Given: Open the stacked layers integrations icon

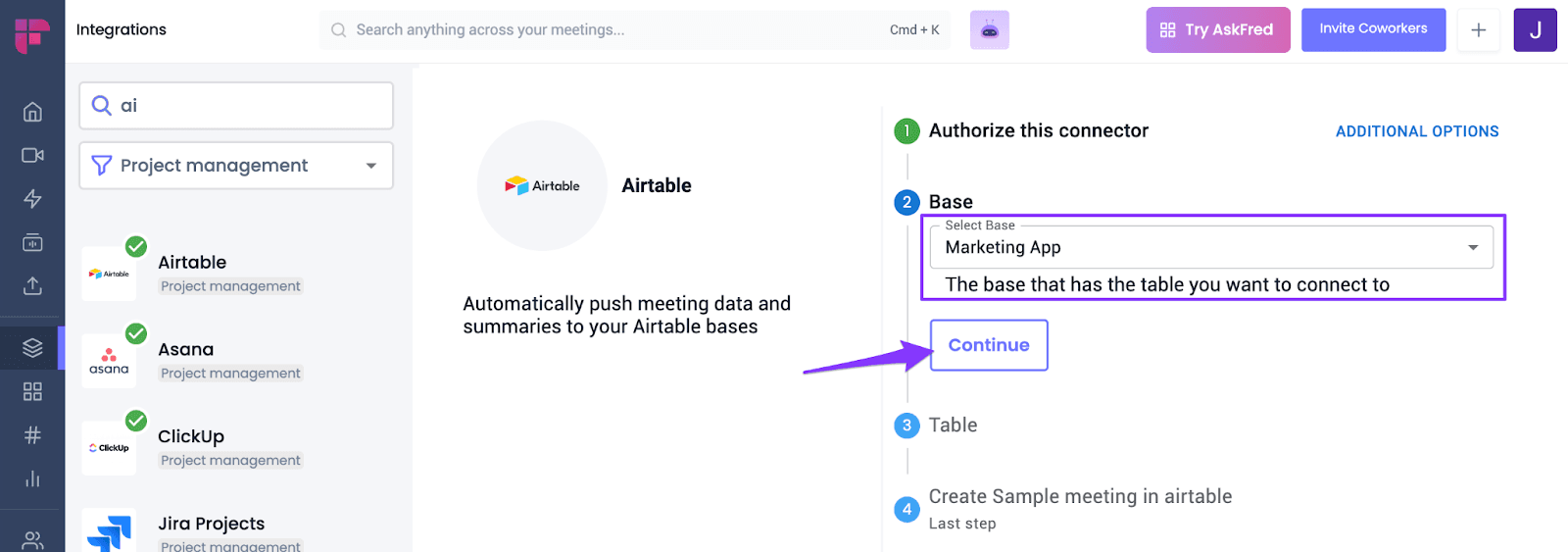Looking at the screenshot, I should 32,348.
